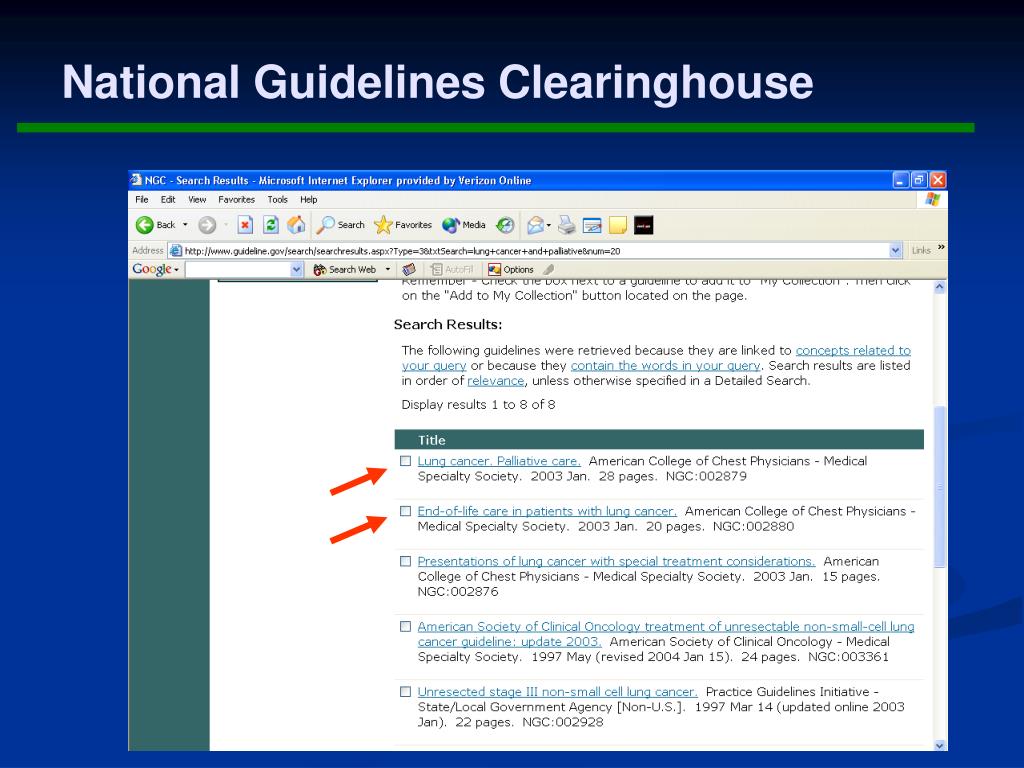This screenshot has height=768, width=1024.
Task: Open Google toolbar Options
Action: (x=511, y=270)
